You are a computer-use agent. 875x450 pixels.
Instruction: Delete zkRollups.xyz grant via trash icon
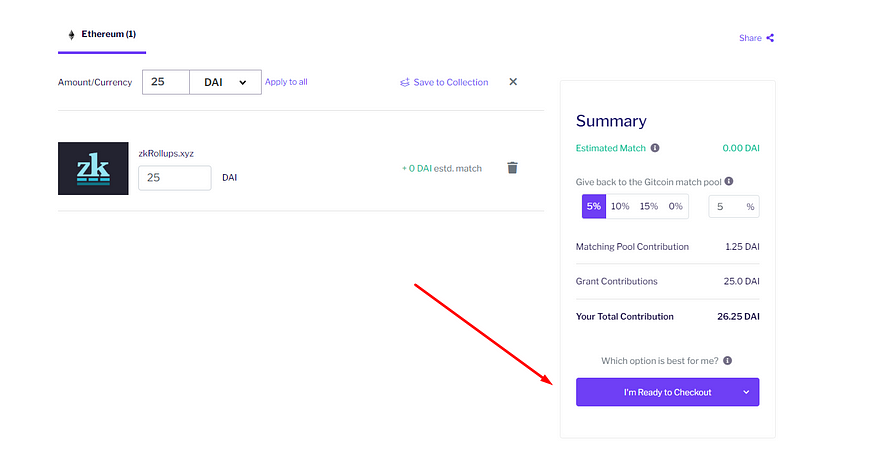point(512,167)
